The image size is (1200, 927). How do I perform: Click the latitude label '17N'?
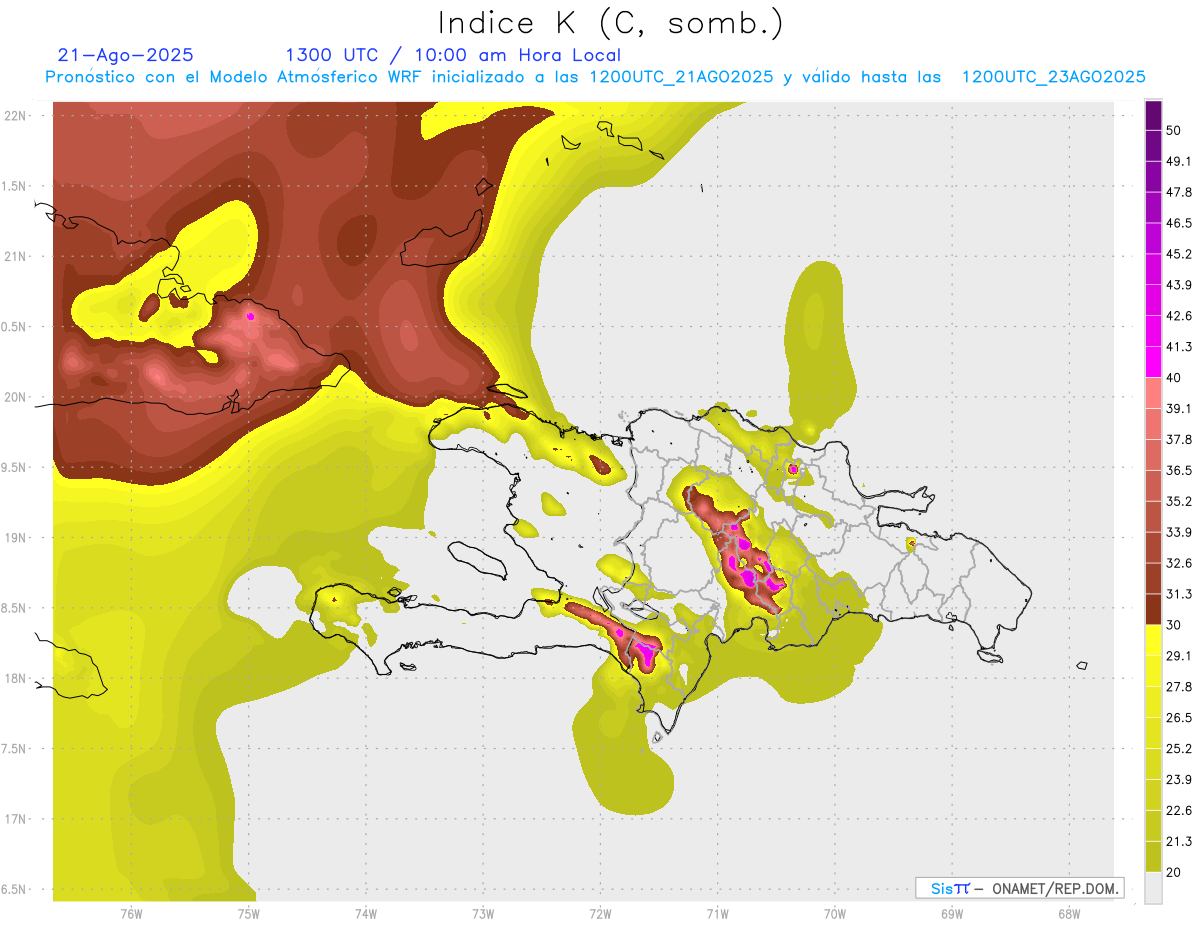coord(17,819)
